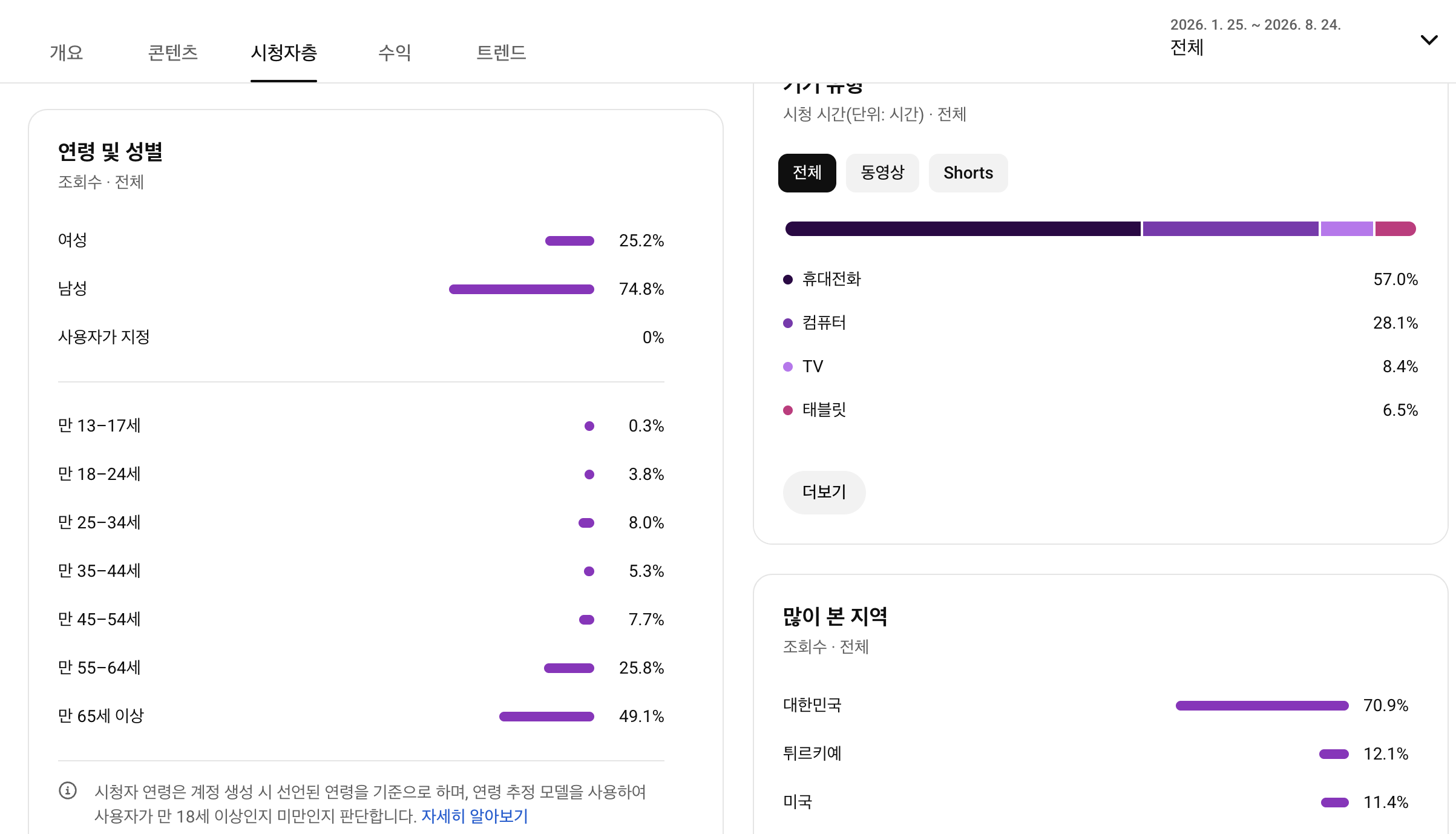This screenshot has width=1456, height=834.
Task: Open the date range dropdown chevron
Action: [1429, 40]
